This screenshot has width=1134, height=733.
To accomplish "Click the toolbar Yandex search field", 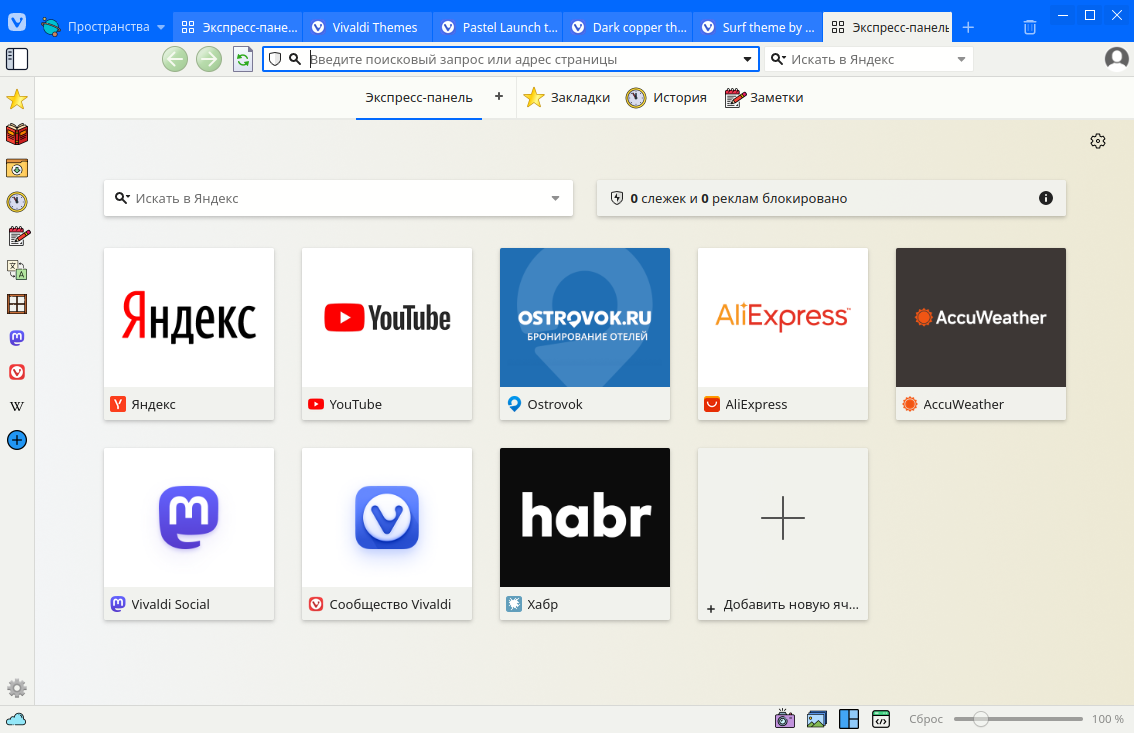I will (x=869, y=59).
